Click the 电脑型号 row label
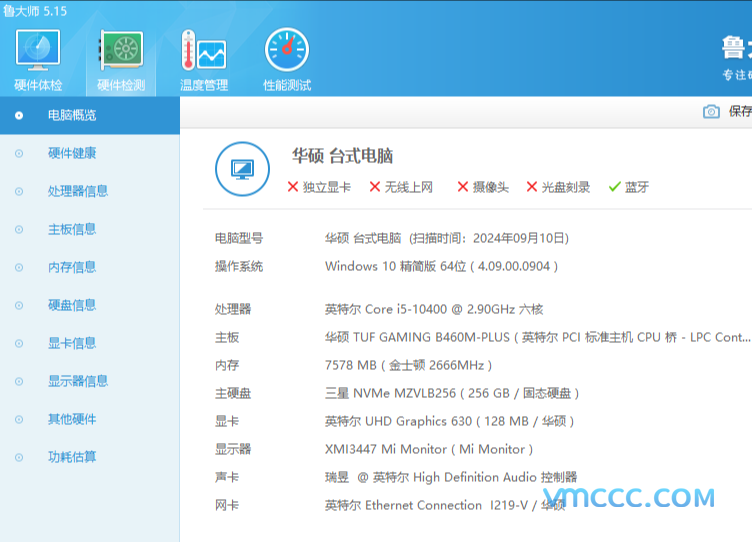This screenshot has height=542, width=752. [x=239, y=238]
